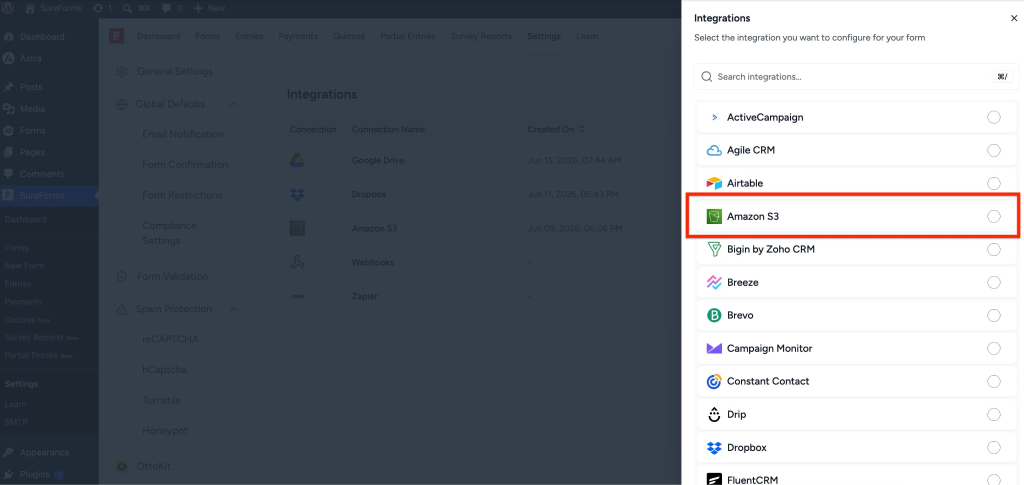Select the Agile CRM radio button
1024x485 pixels.
(x=993, y=150)
